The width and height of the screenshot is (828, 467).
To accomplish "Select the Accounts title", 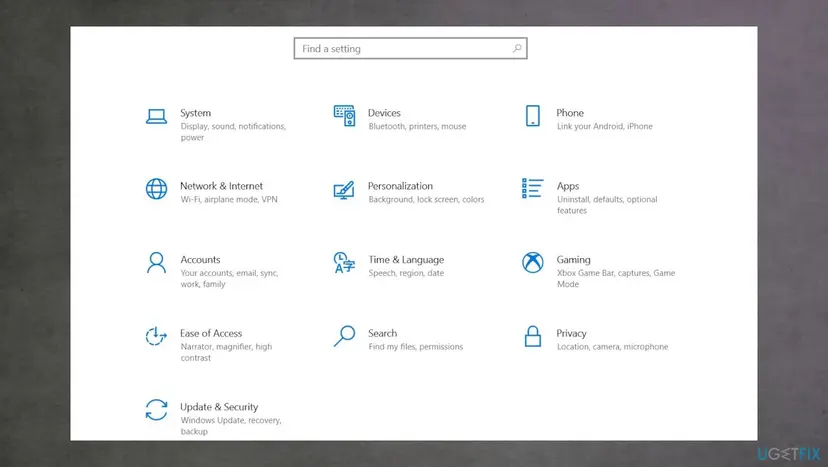I will pyautogui.click(x=200, y=260).
